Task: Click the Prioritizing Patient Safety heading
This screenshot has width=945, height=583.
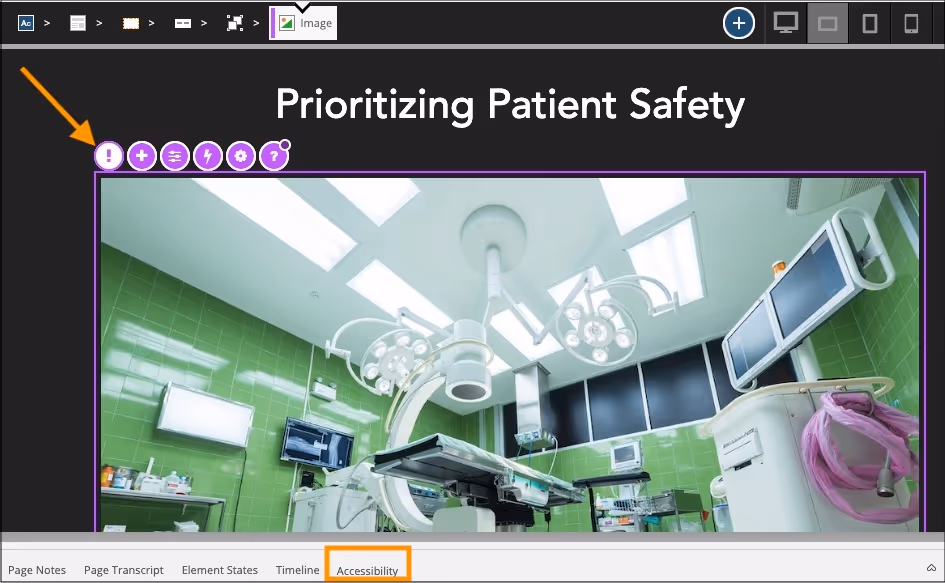Action: (510, 105)
